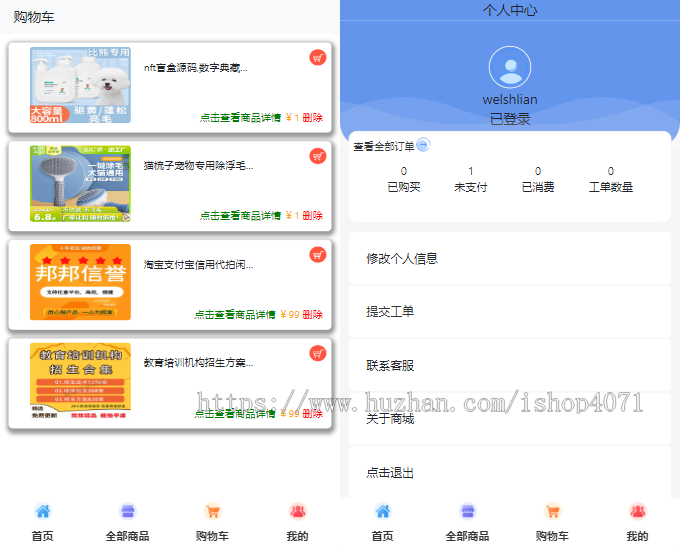680x548 pixels.
Task: Delete the 淘宝支付宝信用代拍 item from the cart
Action: (313, 315)
